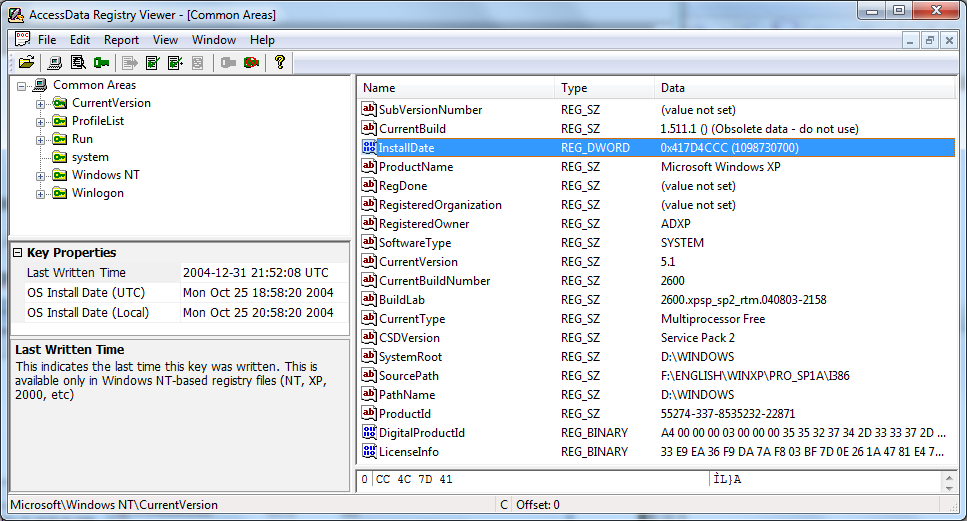Open the View menu
Image resolution: width=967 pixels, height=521 pixels.
pyautogui.click(x=165, y=39)
